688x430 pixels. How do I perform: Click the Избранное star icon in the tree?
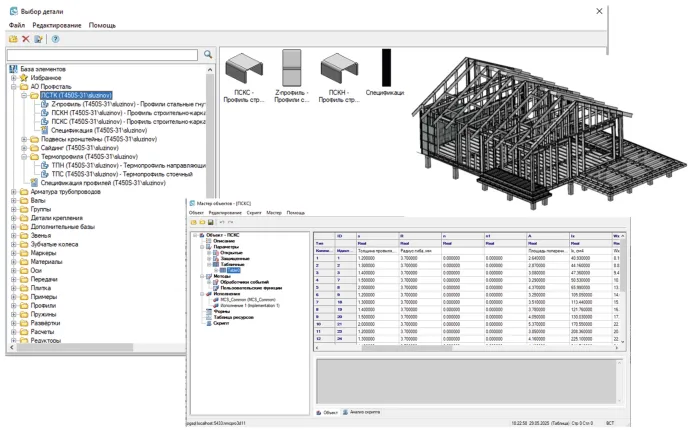tap(24, 78)
